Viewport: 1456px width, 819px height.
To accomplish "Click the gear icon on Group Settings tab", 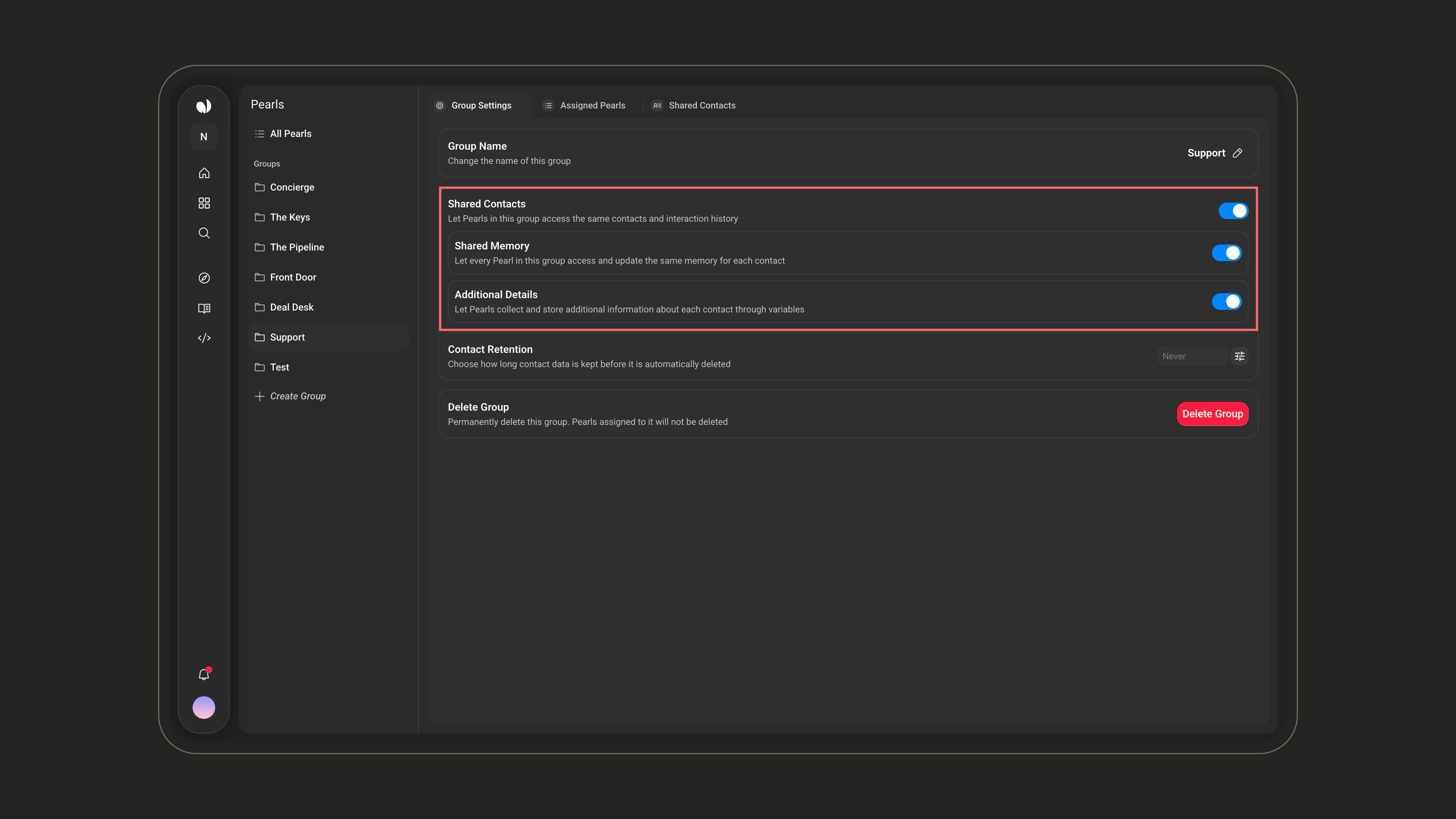I will (440, 106).
